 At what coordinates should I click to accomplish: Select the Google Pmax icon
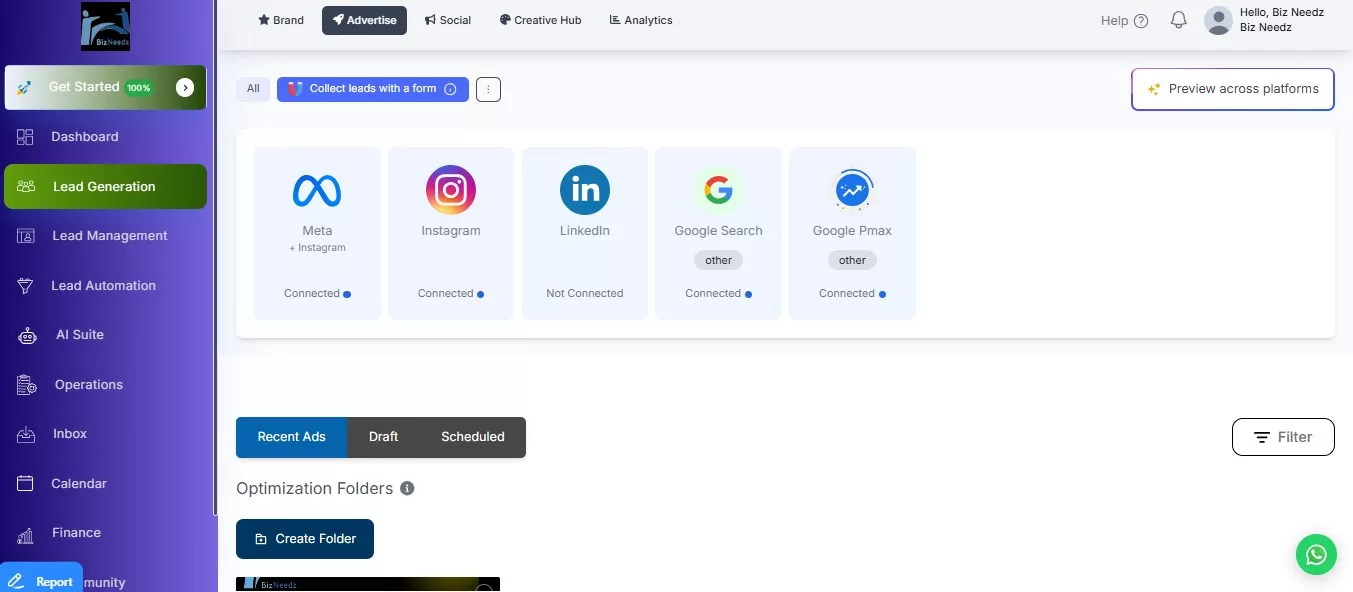(x=852, y=190)
